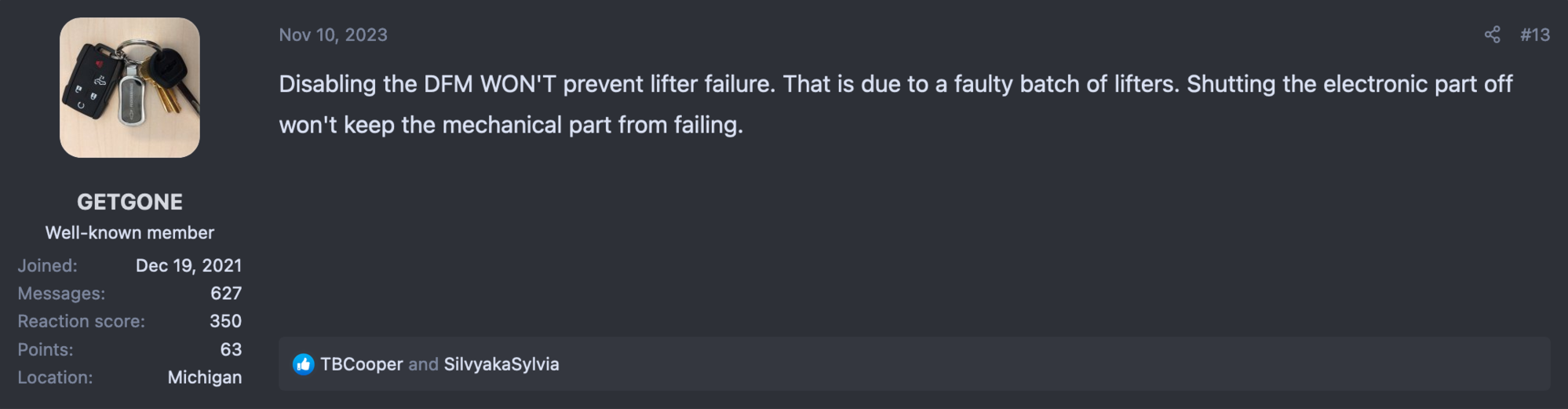Open the #13 post permalink
This screenshot has width=1568, height=409.
(1534, 35)
